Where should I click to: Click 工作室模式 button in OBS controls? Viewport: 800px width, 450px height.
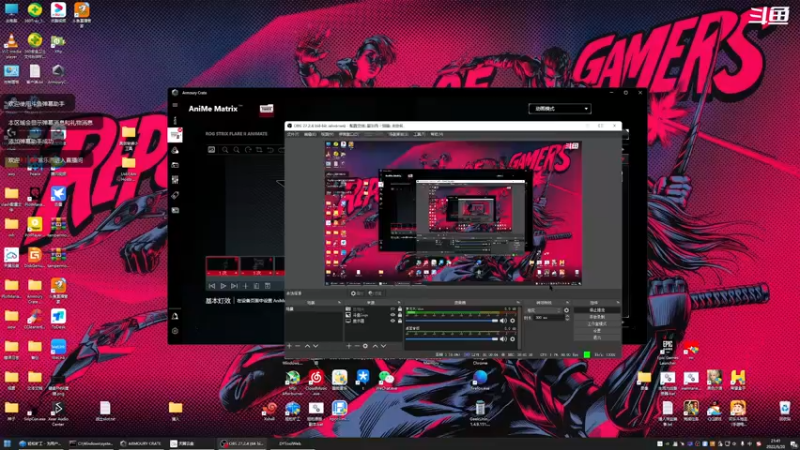pyautogui.click(x=597, y=324)
